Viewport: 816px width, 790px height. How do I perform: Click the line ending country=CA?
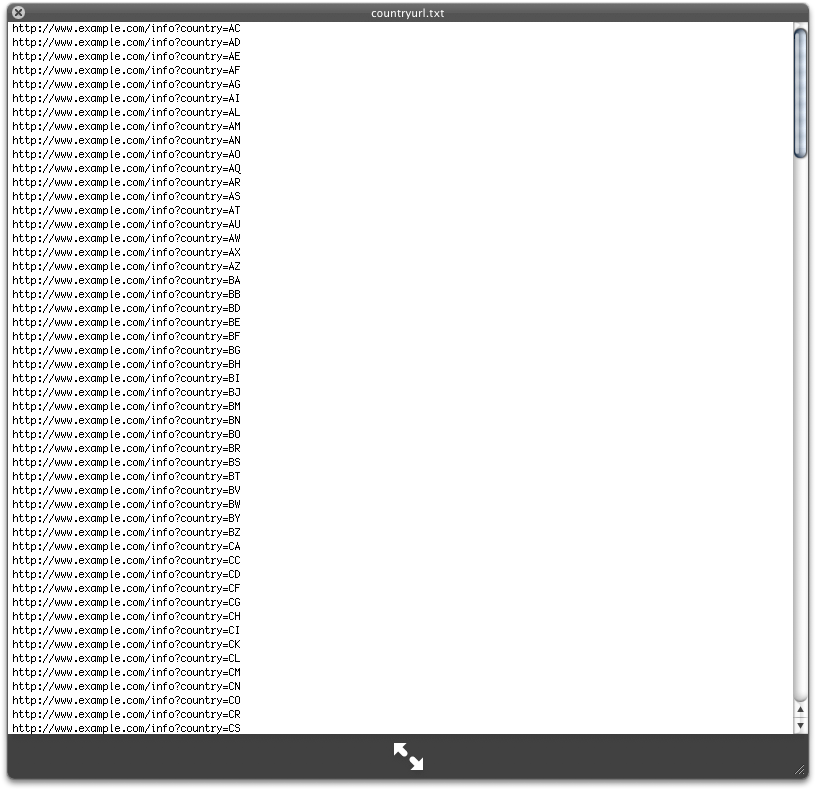[126, 546]
